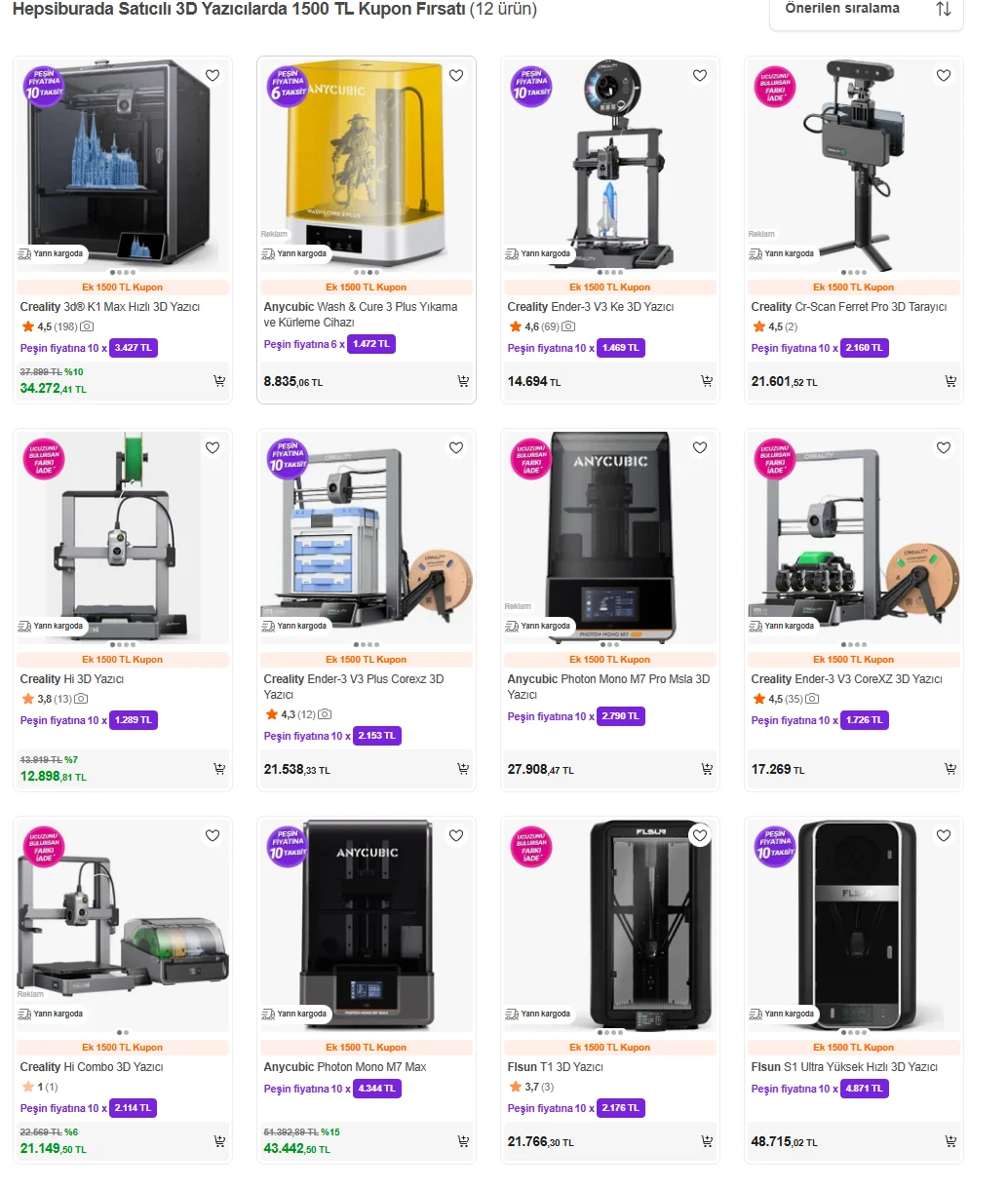Click Ek 1500 TL Kupon banner on Flsun T1
The image size is (1008, 1188).
point(610,1048)
